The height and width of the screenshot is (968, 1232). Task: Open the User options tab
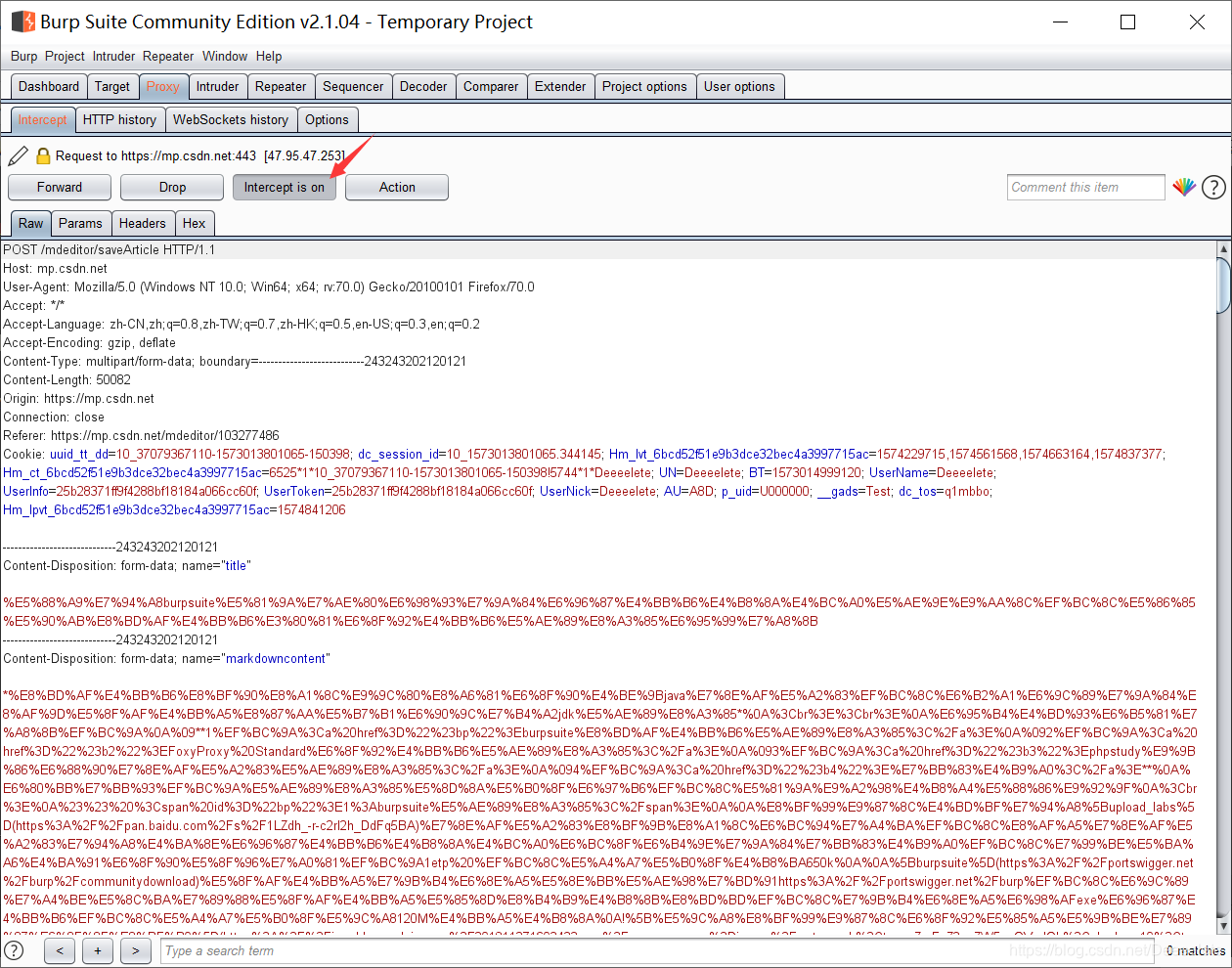click(x=739, y=86)
